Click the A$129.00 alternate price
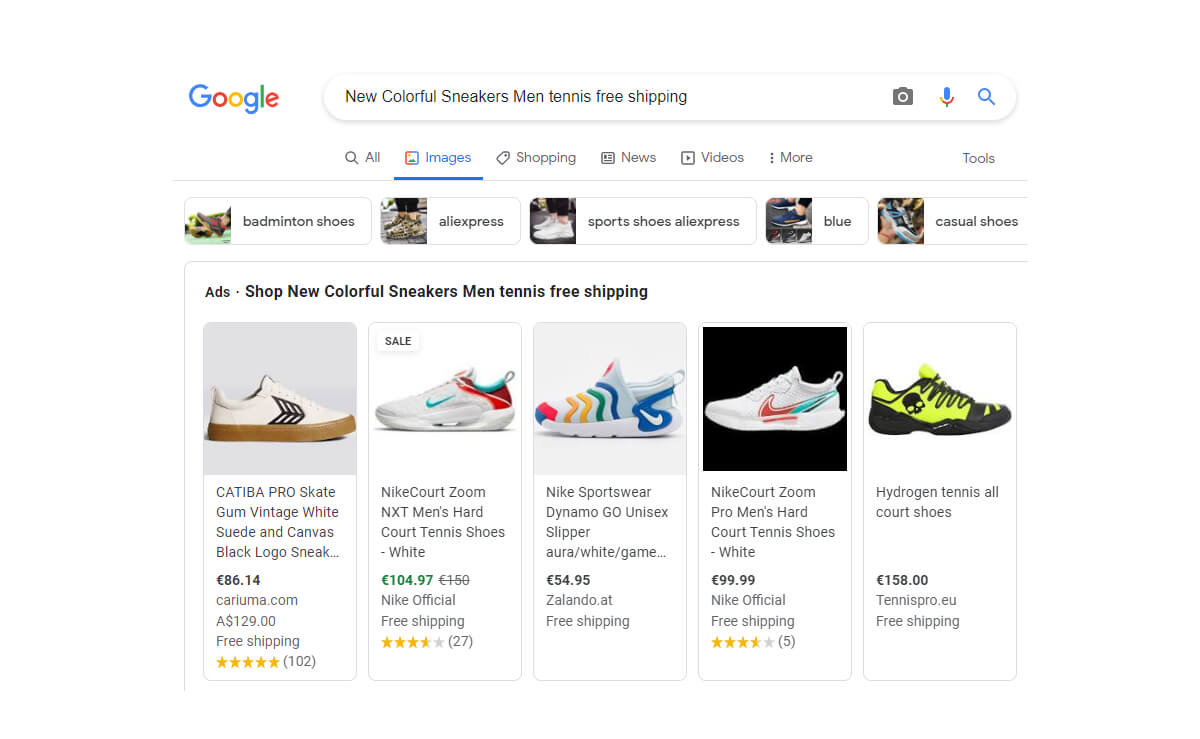The width and height of the screenshot is (1200, 739). point(246,621)
